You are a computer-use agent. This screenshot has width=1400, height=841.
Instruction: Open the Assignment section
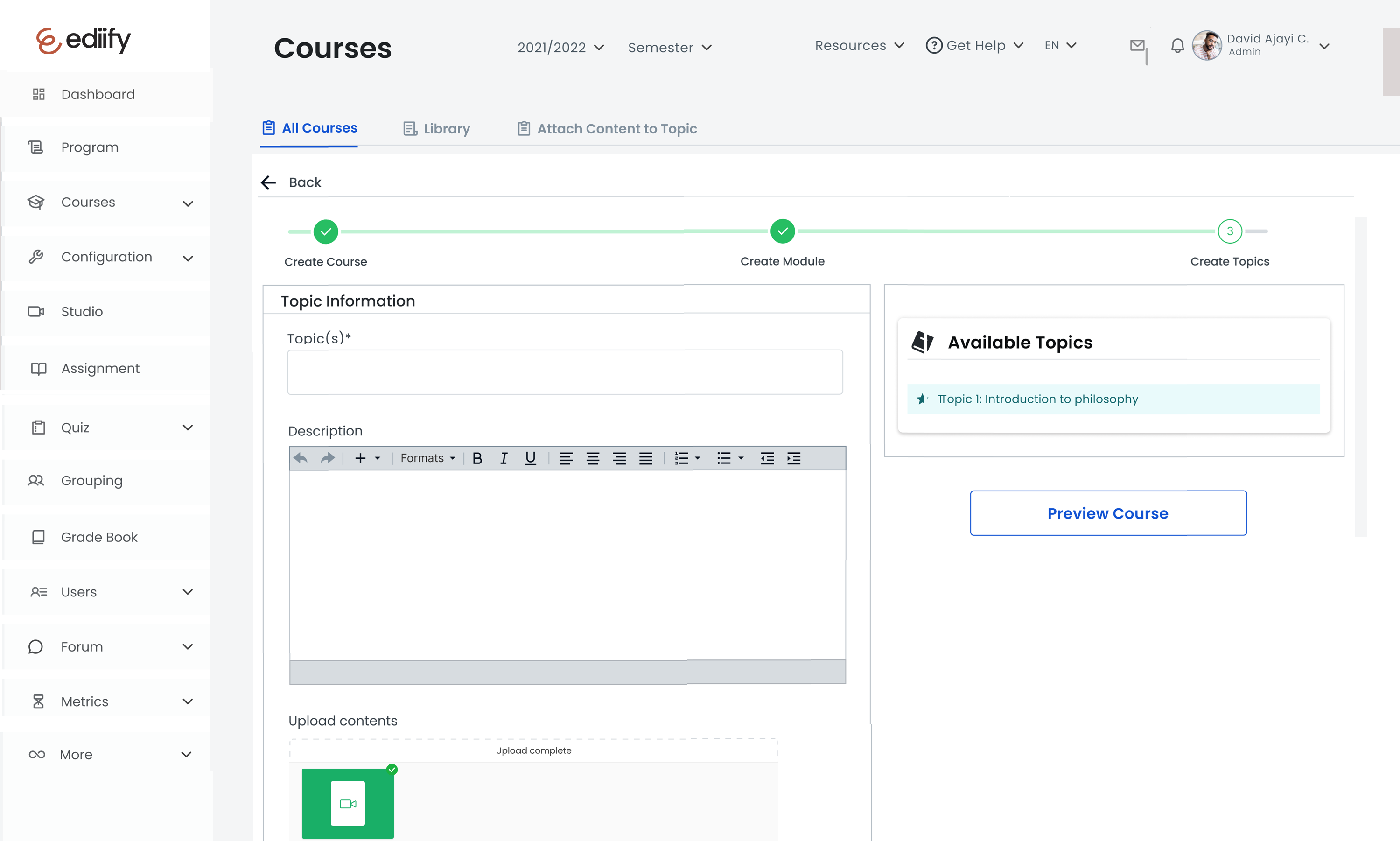(x=100, y=368)
